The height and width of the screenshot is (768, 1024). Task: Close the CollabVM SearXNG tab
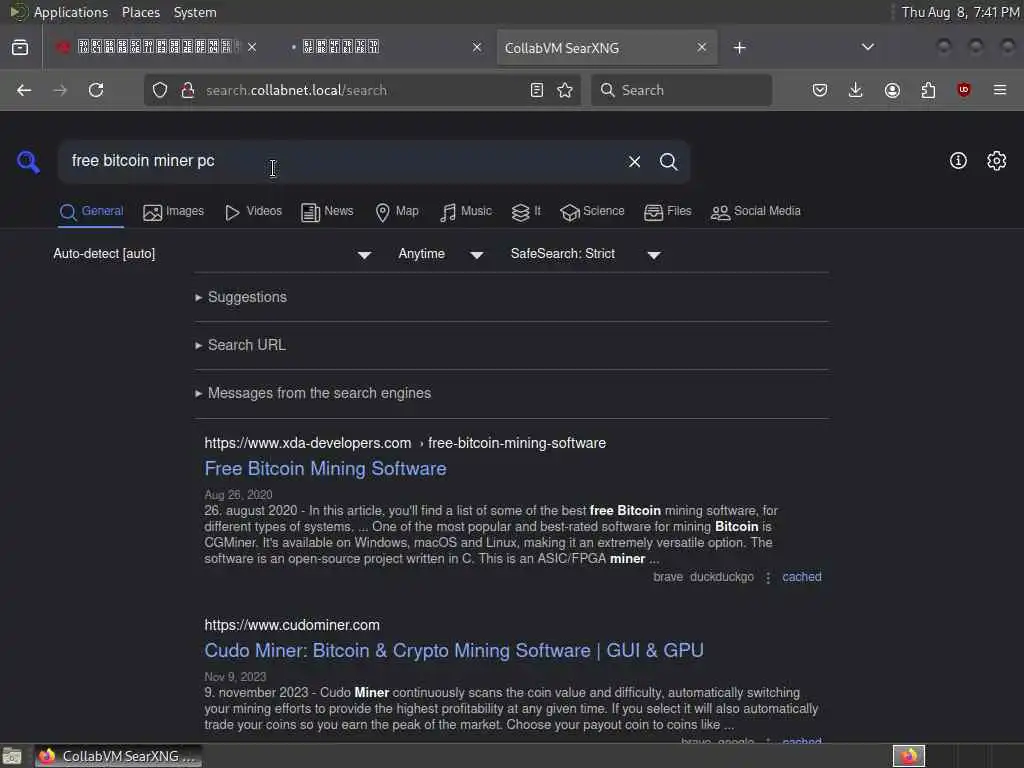[x=701, y=47]
